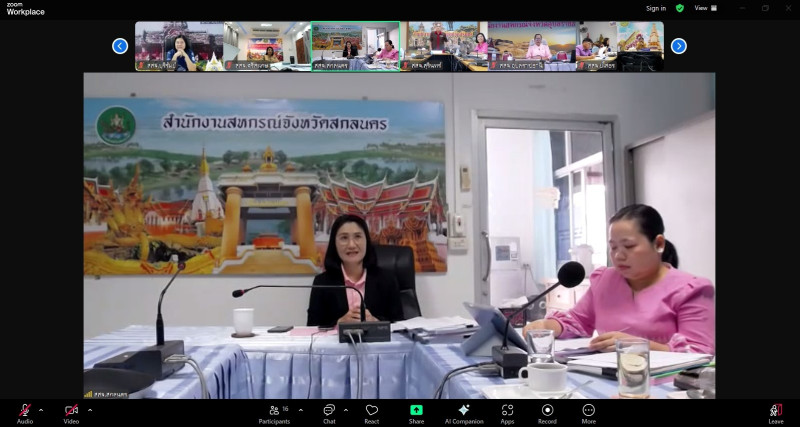This screenshot has height=427, width=800.
Task: Select the green-highlighted active speaker thumbnail
Action: tap(355, 46)
